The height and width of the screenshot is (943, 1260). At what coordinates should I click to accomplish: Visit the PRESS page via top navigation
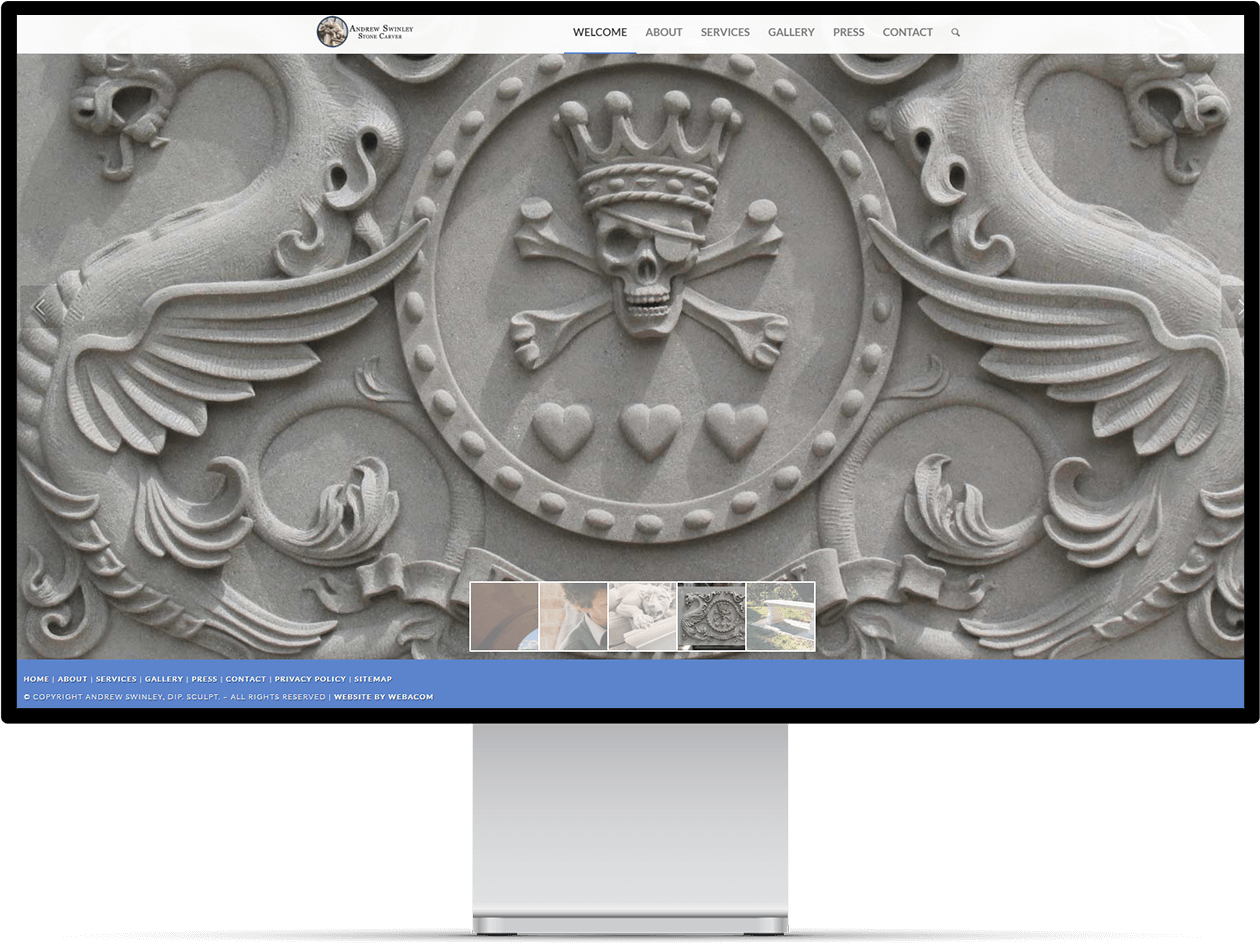coord(848,32)
